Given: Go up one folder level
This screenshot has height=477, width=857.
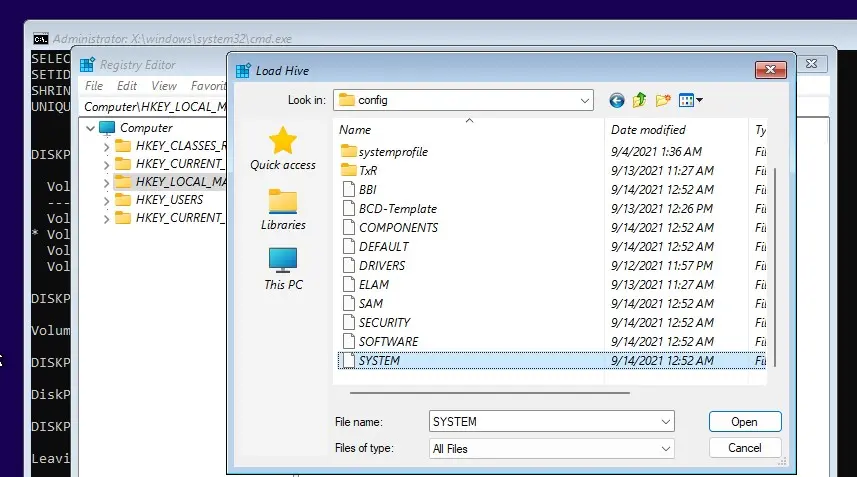Looking at the screenshot, I should coord(639,100).
